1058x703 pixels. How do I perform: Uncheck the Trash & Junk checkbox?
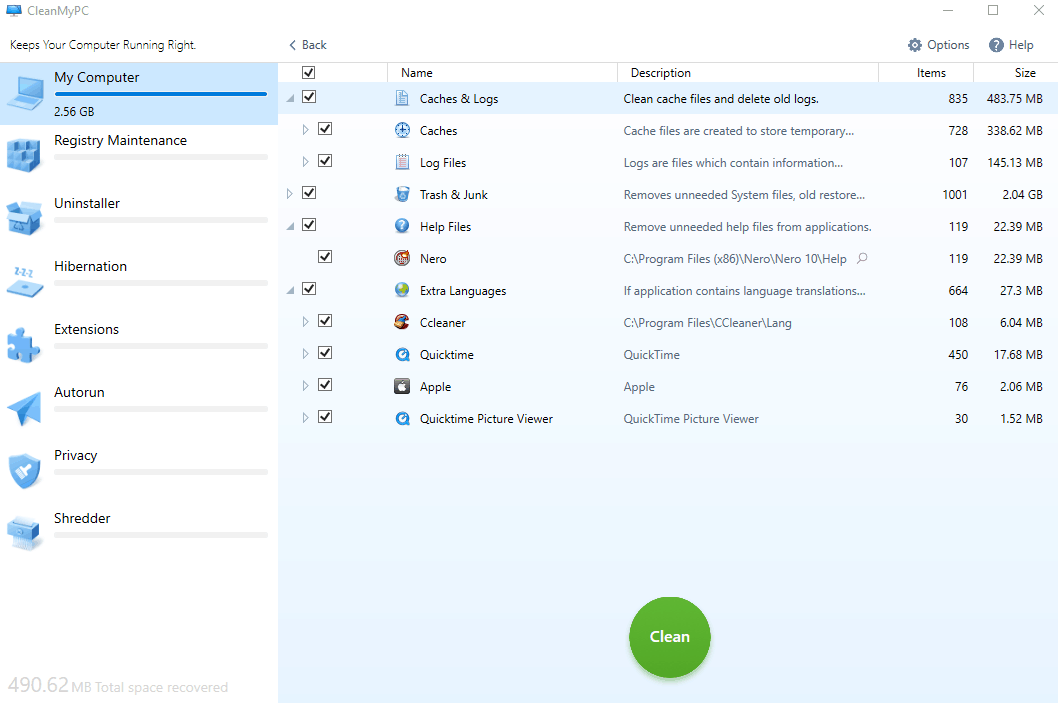coord(309,193)
